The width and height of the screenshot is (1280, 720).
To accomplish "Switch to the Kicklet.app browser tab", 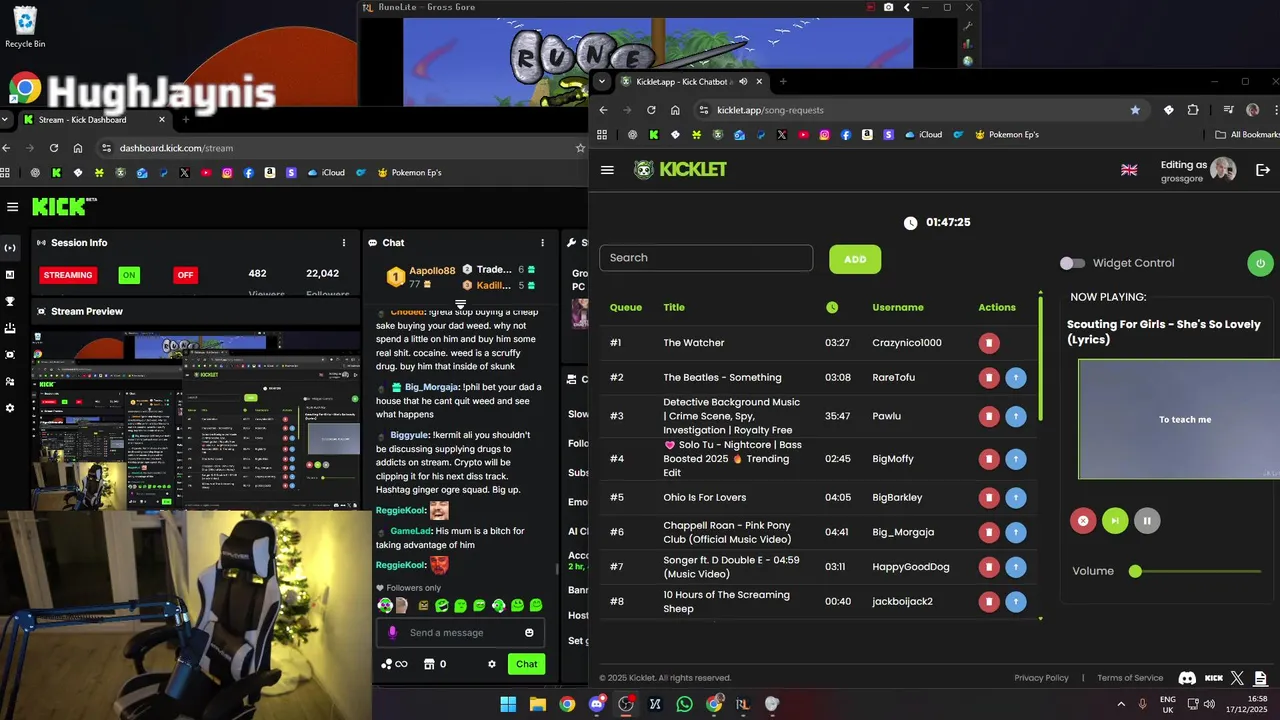I will pyautogui.click(x=690, y=82).
